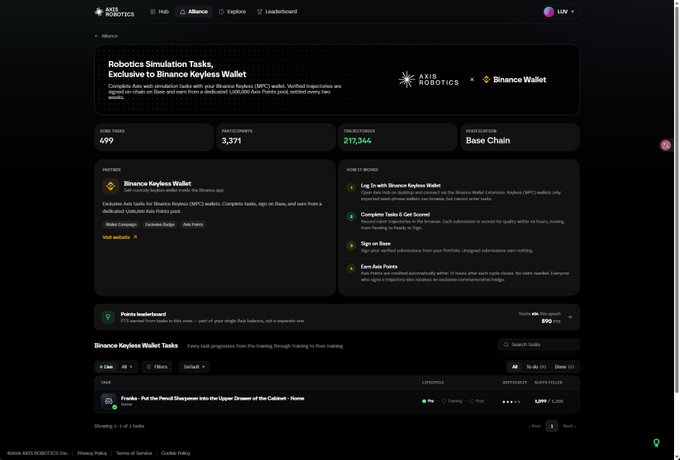The image size is (680, 460).
Task: Click the Binance Keyless Wallet partner icon
Action: (111, 186)
